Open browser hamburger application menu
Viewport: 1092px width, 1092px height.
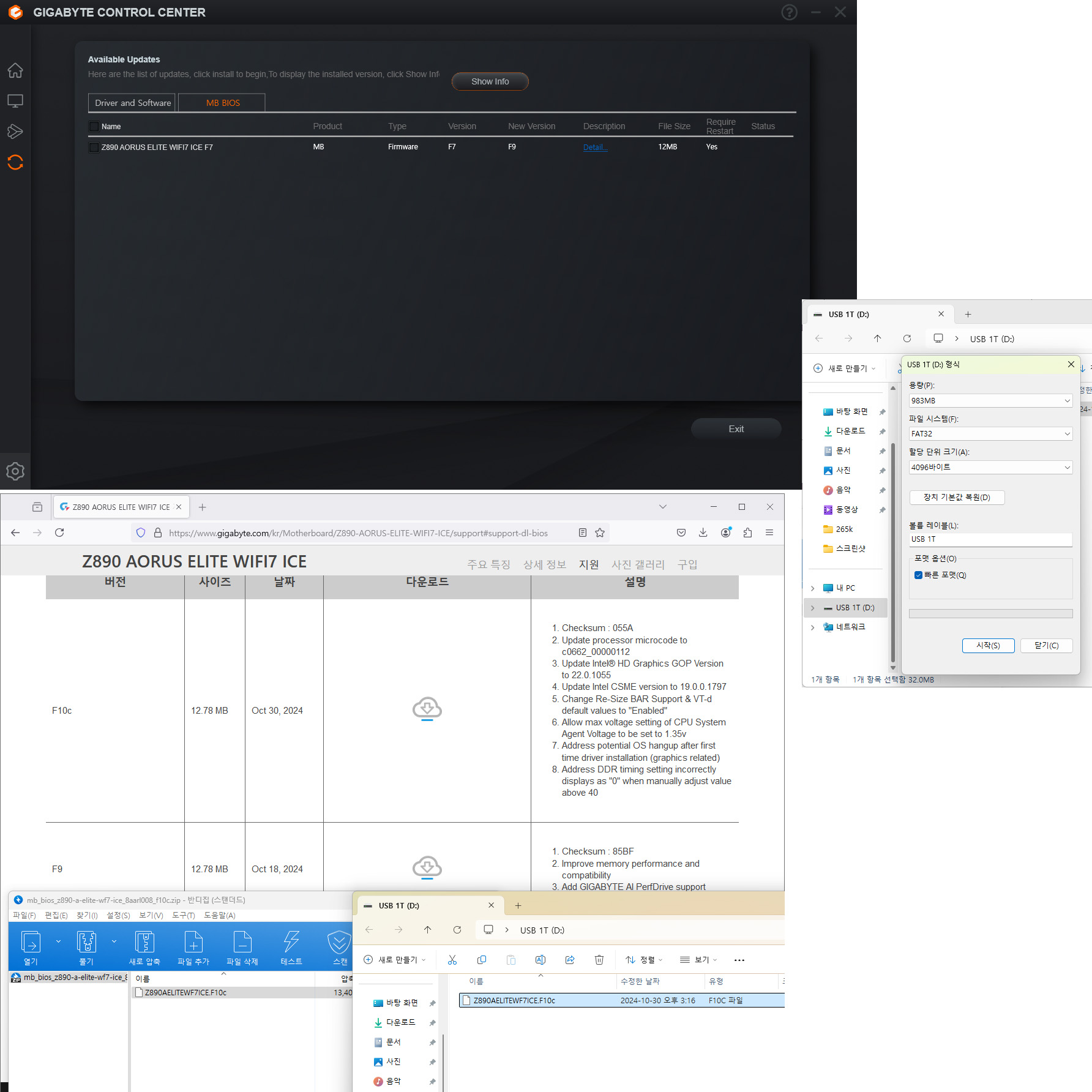tap(769, 533)
